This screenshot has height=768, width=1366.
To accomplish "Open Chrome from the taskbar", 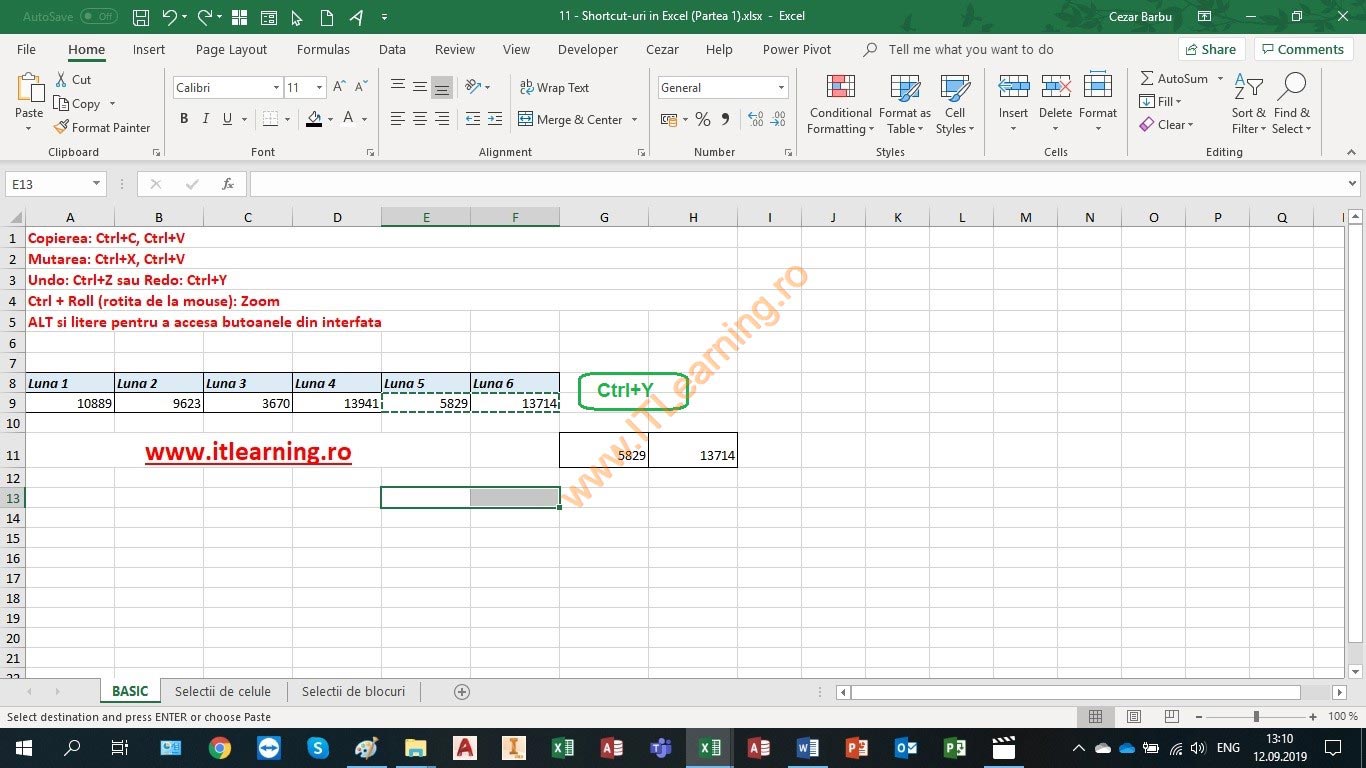I will (x=220, y=748).
